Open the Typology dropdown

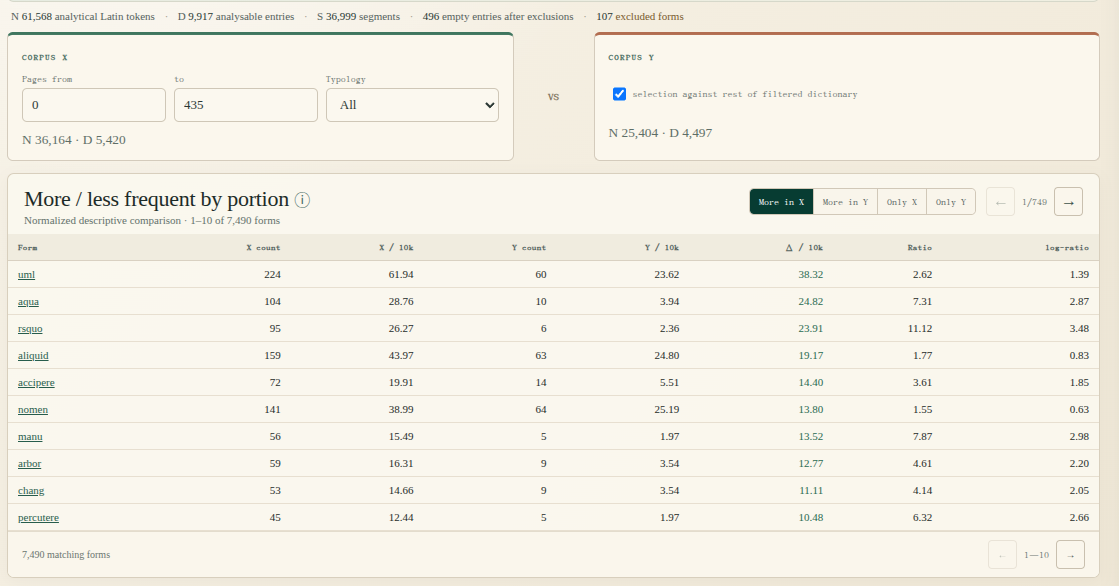pyautogui.click(x=412, y=105)
